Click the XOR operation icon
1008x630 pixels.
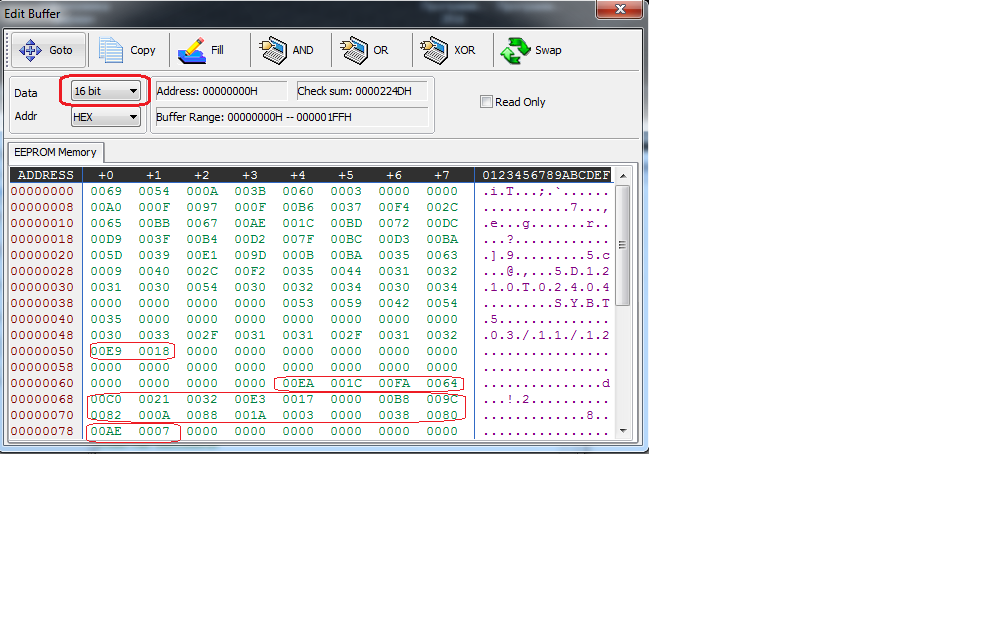click(434, 50)
